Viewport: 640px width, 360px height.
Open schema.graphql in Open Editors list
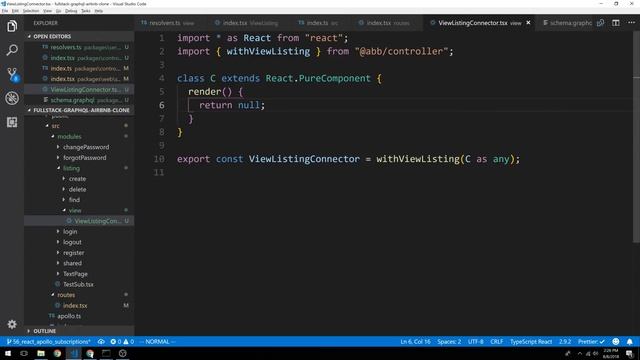tap(79, 100)
